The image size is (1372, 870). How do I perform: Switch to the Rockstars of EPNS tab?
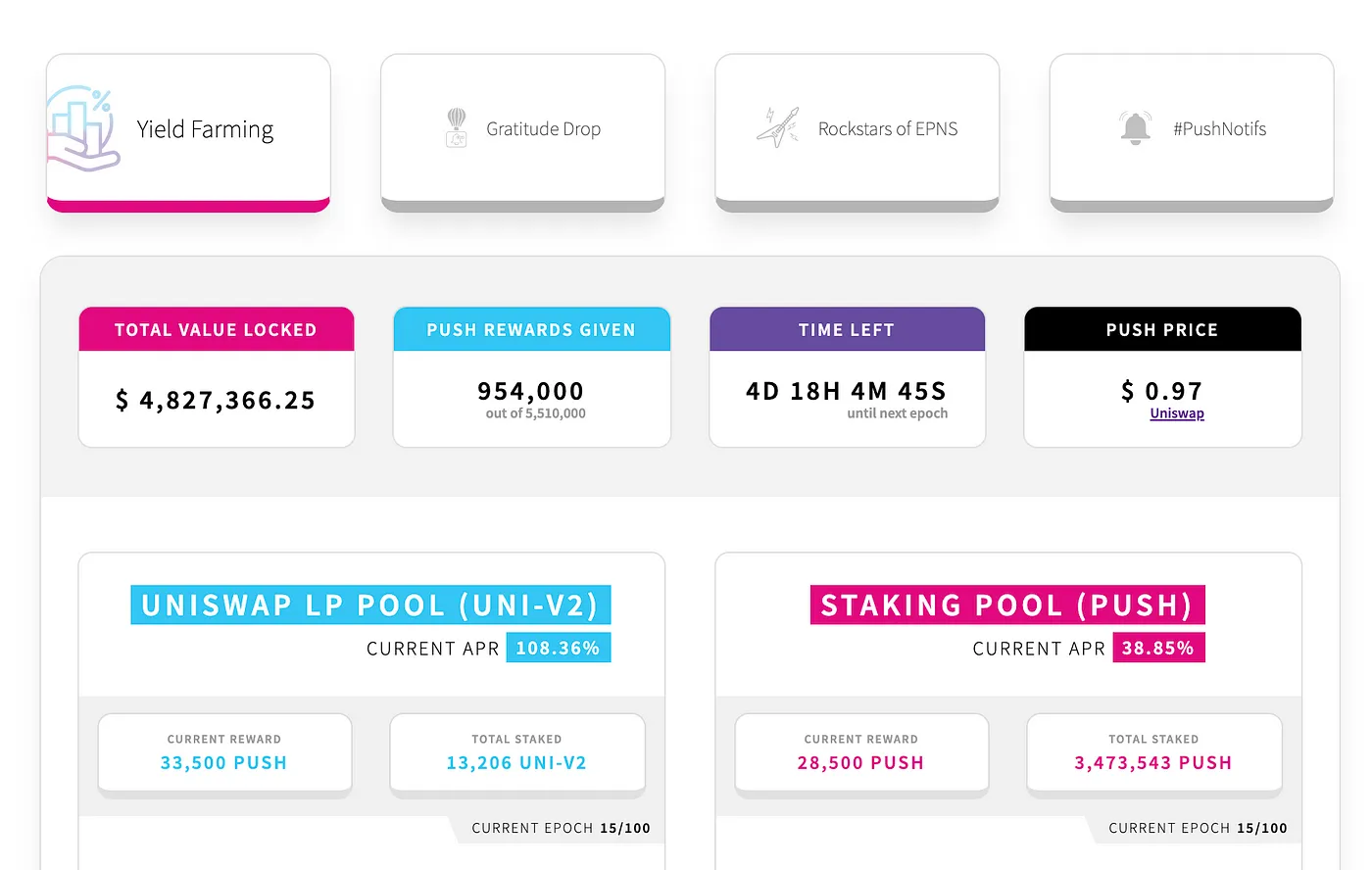click(x=857, y=129)
